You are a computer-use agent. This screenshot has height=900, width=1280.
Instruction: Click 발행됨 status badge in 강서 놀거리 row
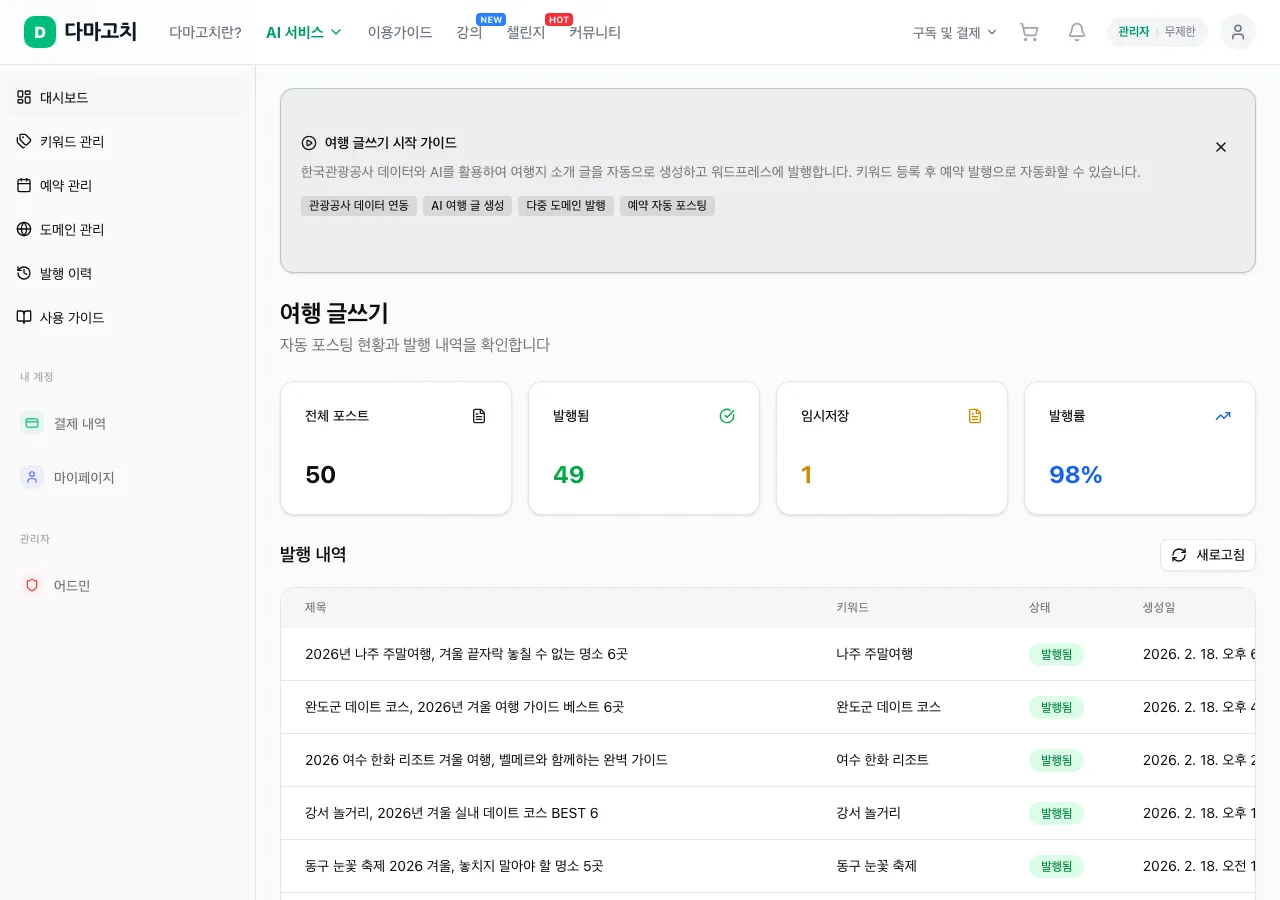tap(1056, 813)
